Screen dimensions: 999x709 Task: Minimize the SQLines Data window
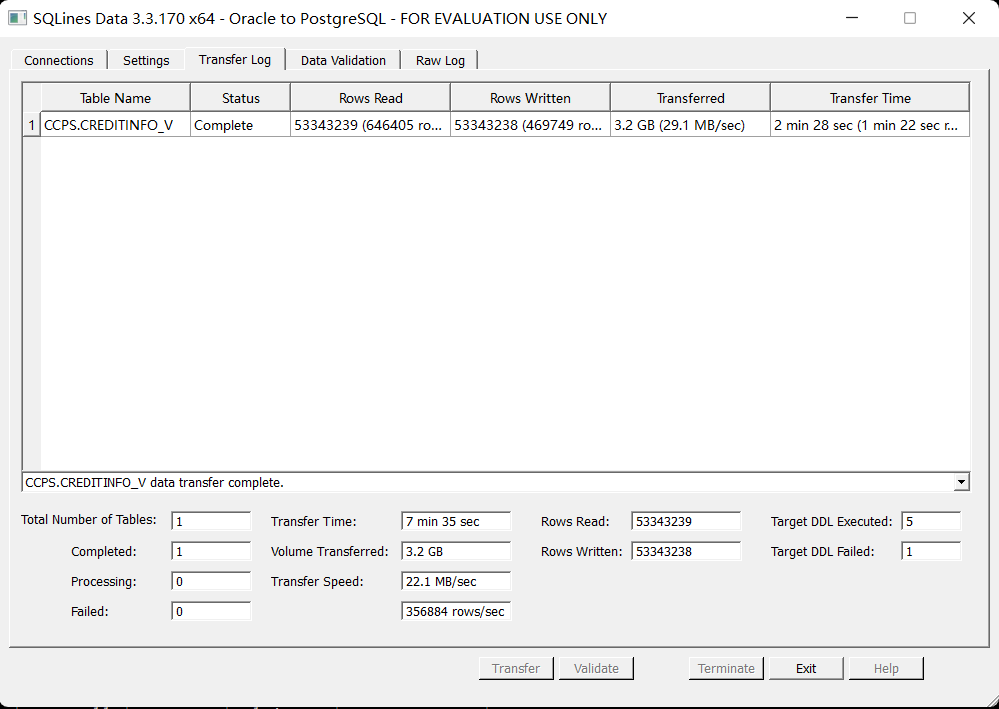851,18
